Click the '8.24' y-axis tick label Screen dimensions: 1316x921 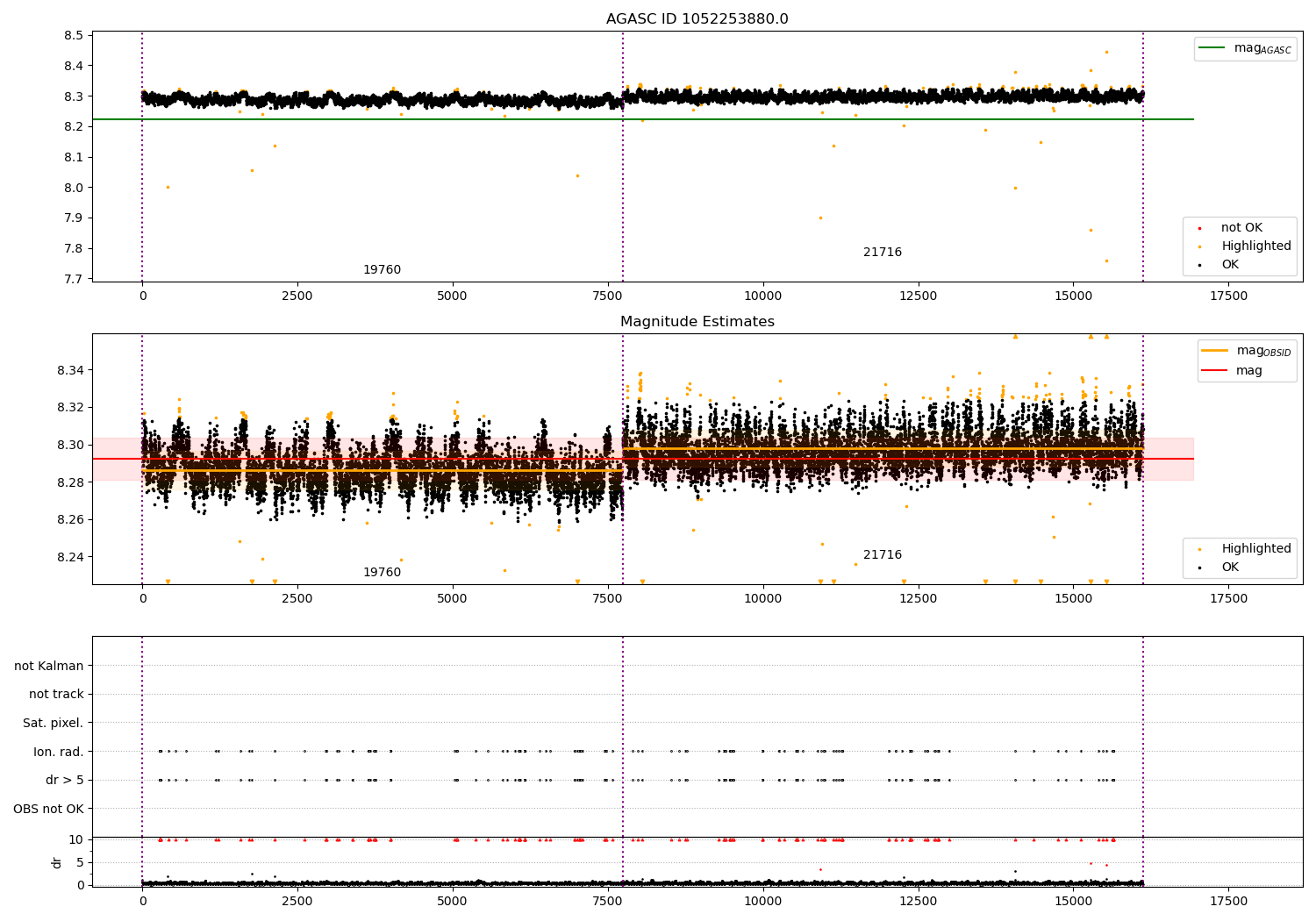70,557
